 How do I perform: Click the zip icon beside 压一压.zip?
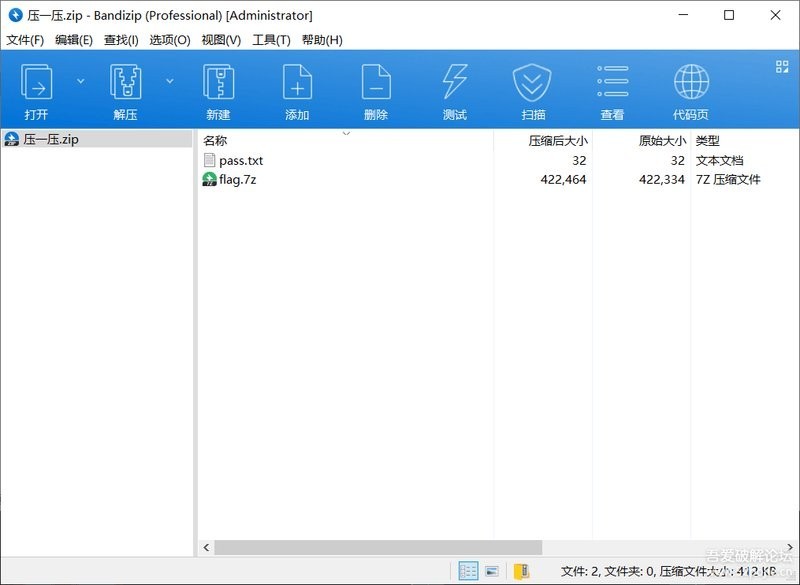click(11, 139)
